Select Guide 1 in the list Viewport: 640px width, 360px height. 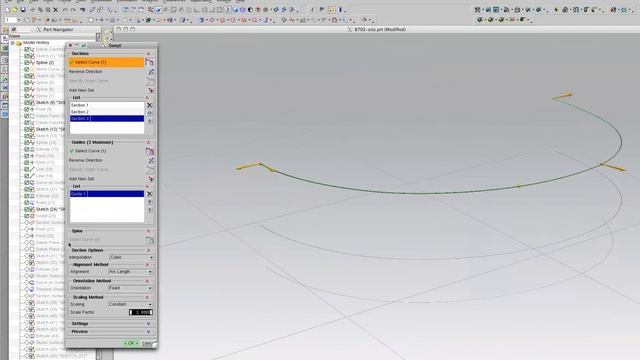coord(107,194)
